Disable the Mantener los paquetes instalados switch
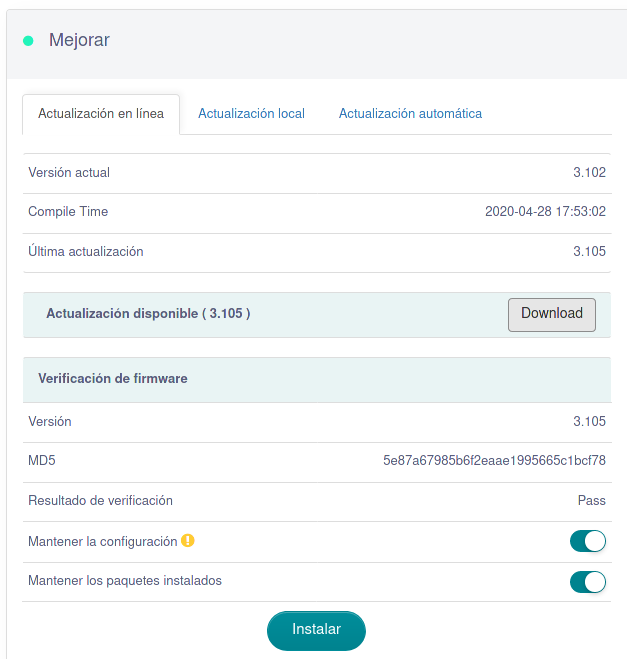This screenshot has height=659, width=627. [587, 581]
